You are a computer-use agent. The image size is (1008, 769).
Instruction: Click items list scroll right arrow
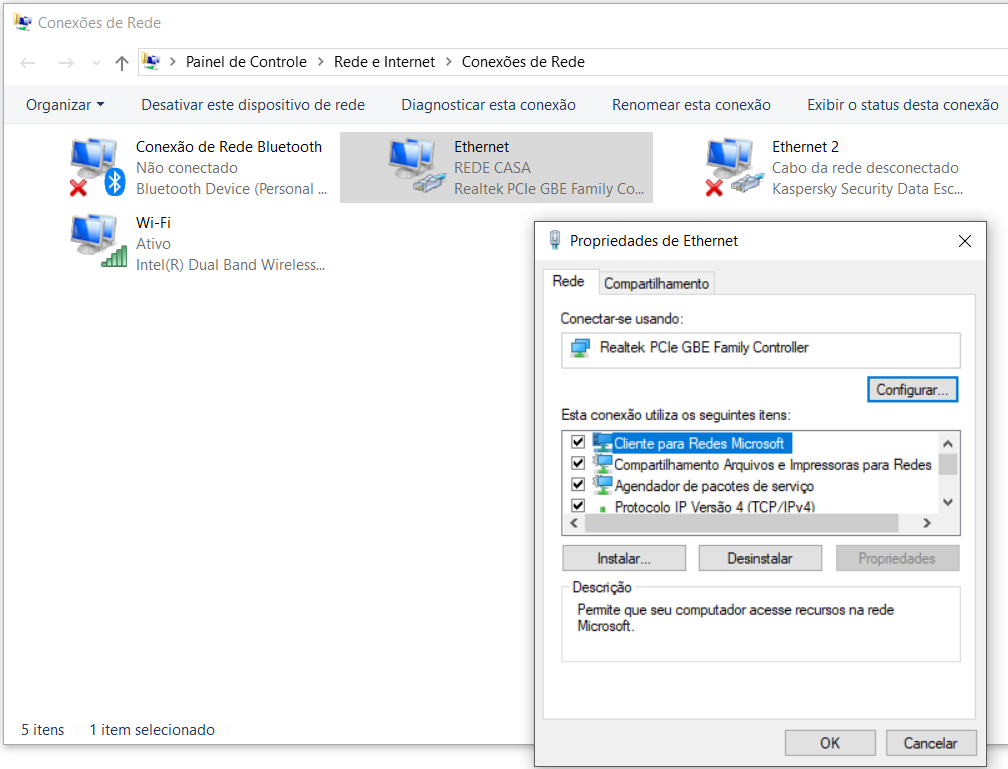pos(927,523)
